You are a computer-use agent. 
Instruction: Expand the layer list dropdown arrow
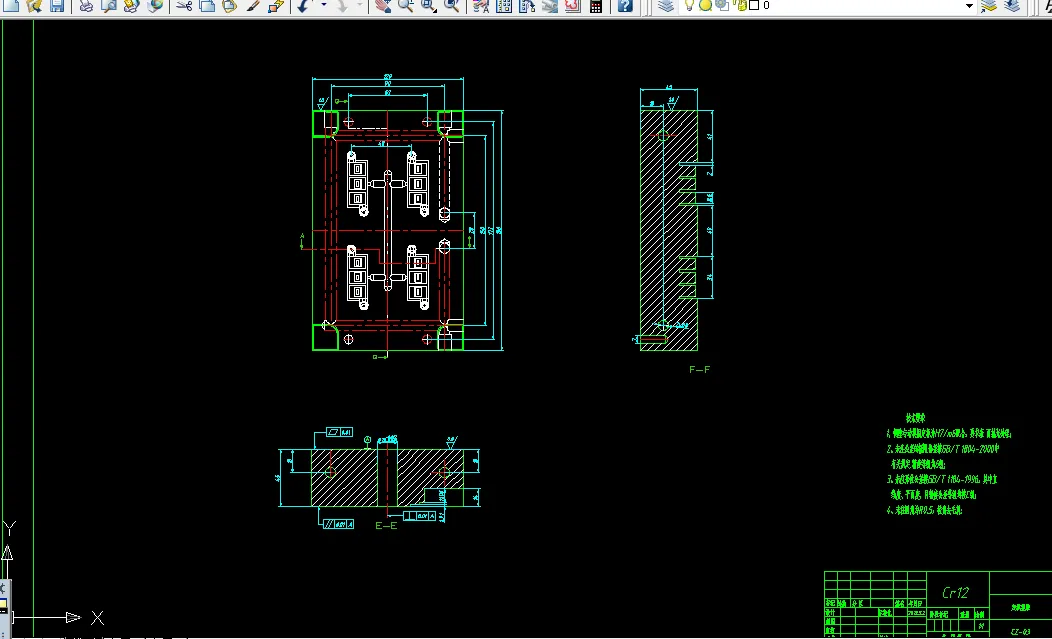click(969, 6)
